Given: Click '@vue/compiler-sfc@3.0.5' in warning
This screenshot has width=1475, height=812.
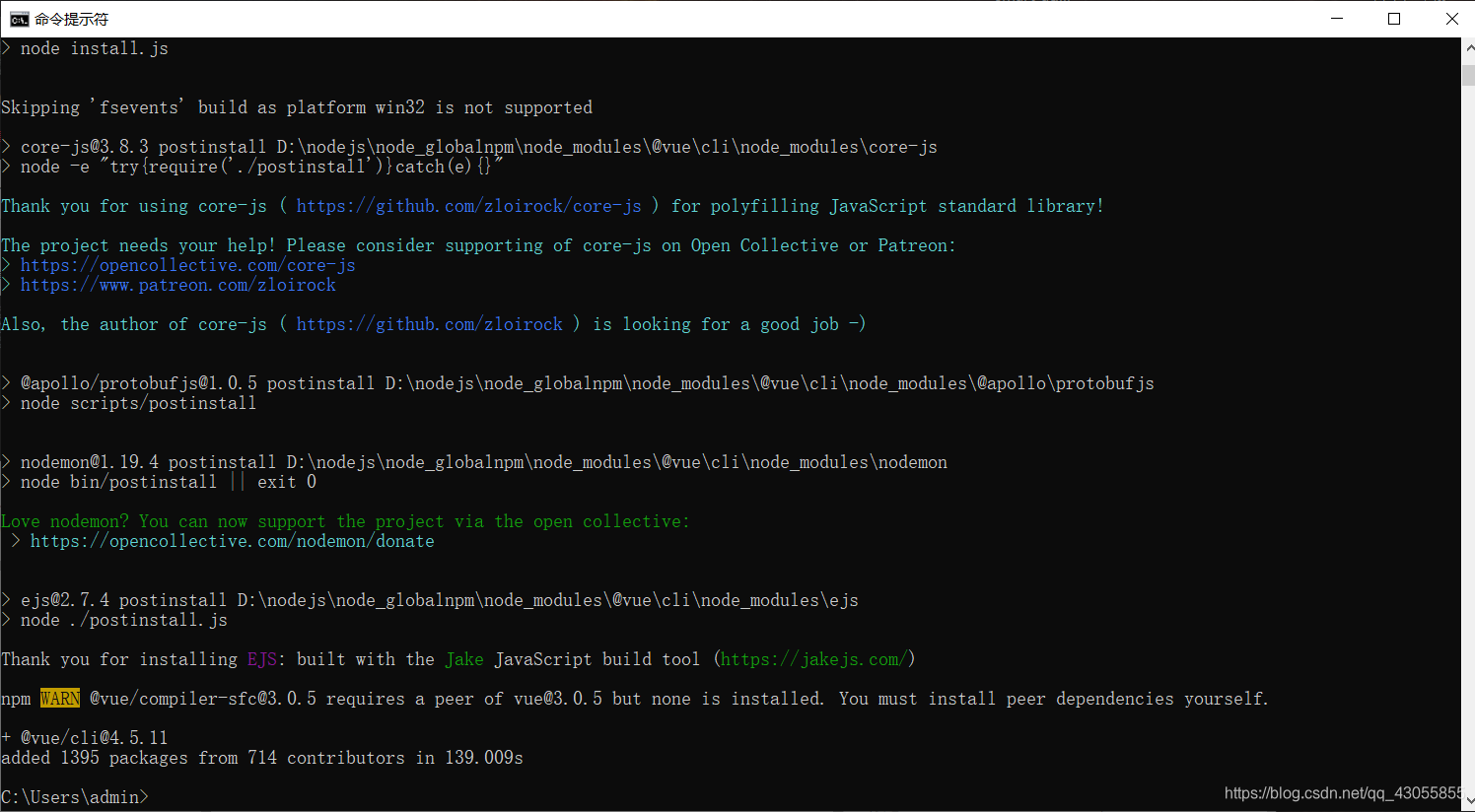Looking at the screenshot, I should pos(203,699).
